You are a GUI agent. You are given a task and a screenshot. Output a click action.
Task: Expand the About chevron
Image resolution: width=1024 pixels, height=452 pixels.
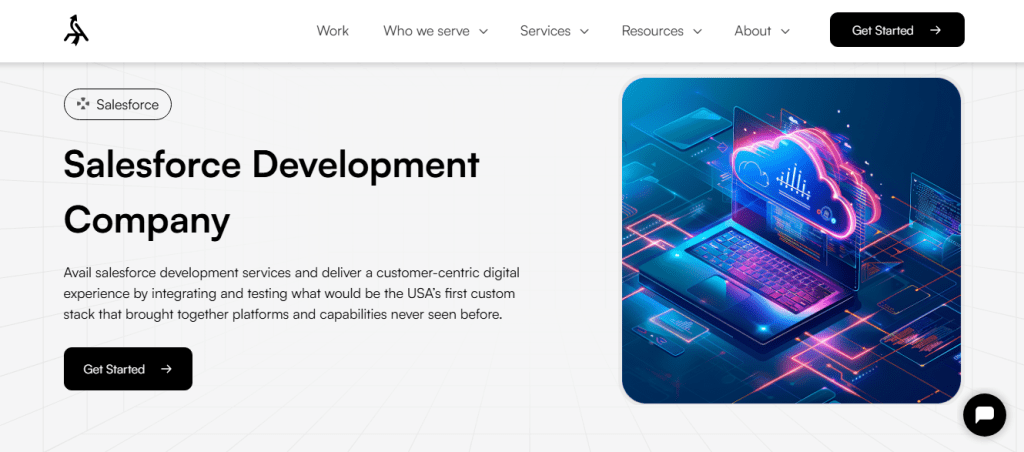click(x=786, y=31)
